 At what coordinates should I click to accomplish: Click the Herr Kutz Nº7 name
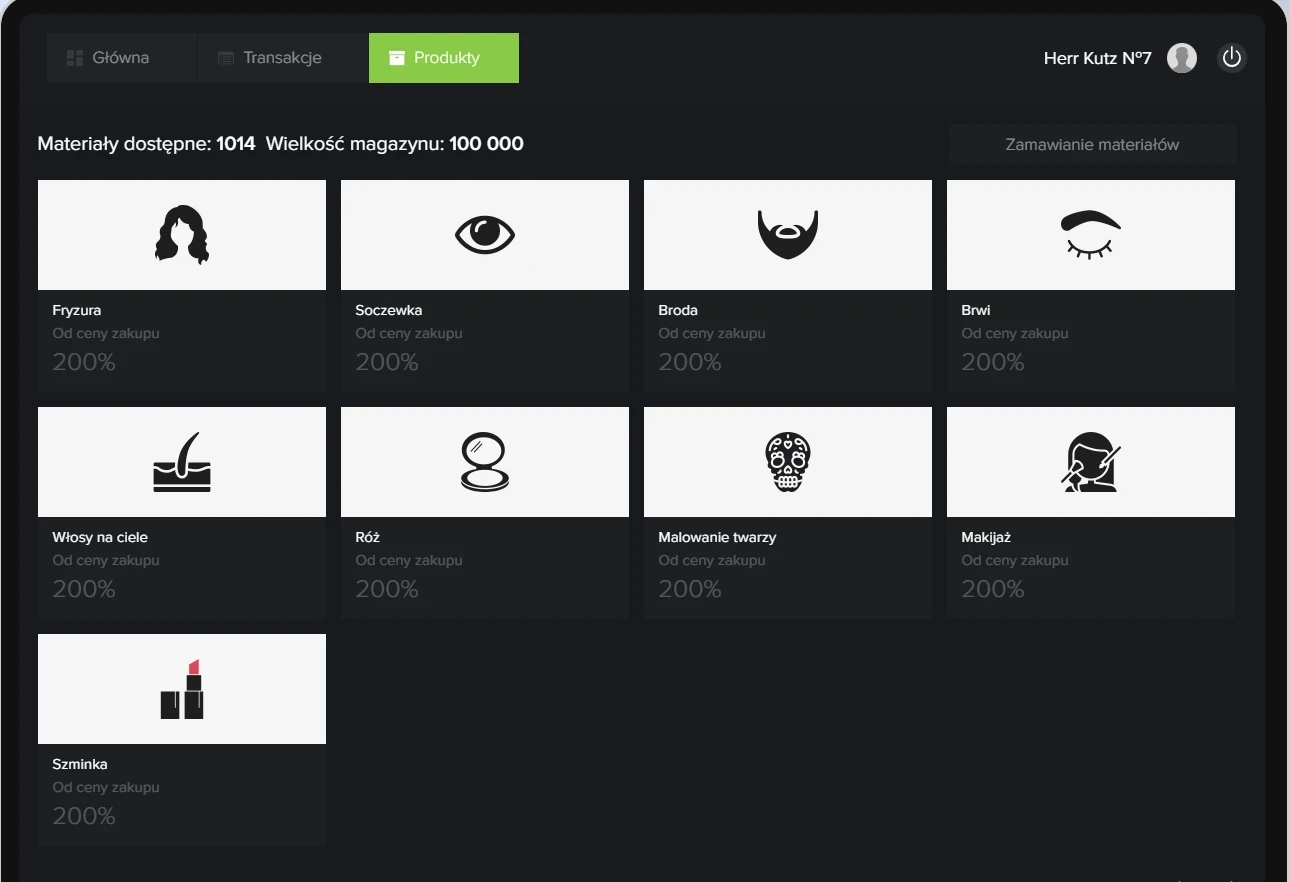[1097, 58]
